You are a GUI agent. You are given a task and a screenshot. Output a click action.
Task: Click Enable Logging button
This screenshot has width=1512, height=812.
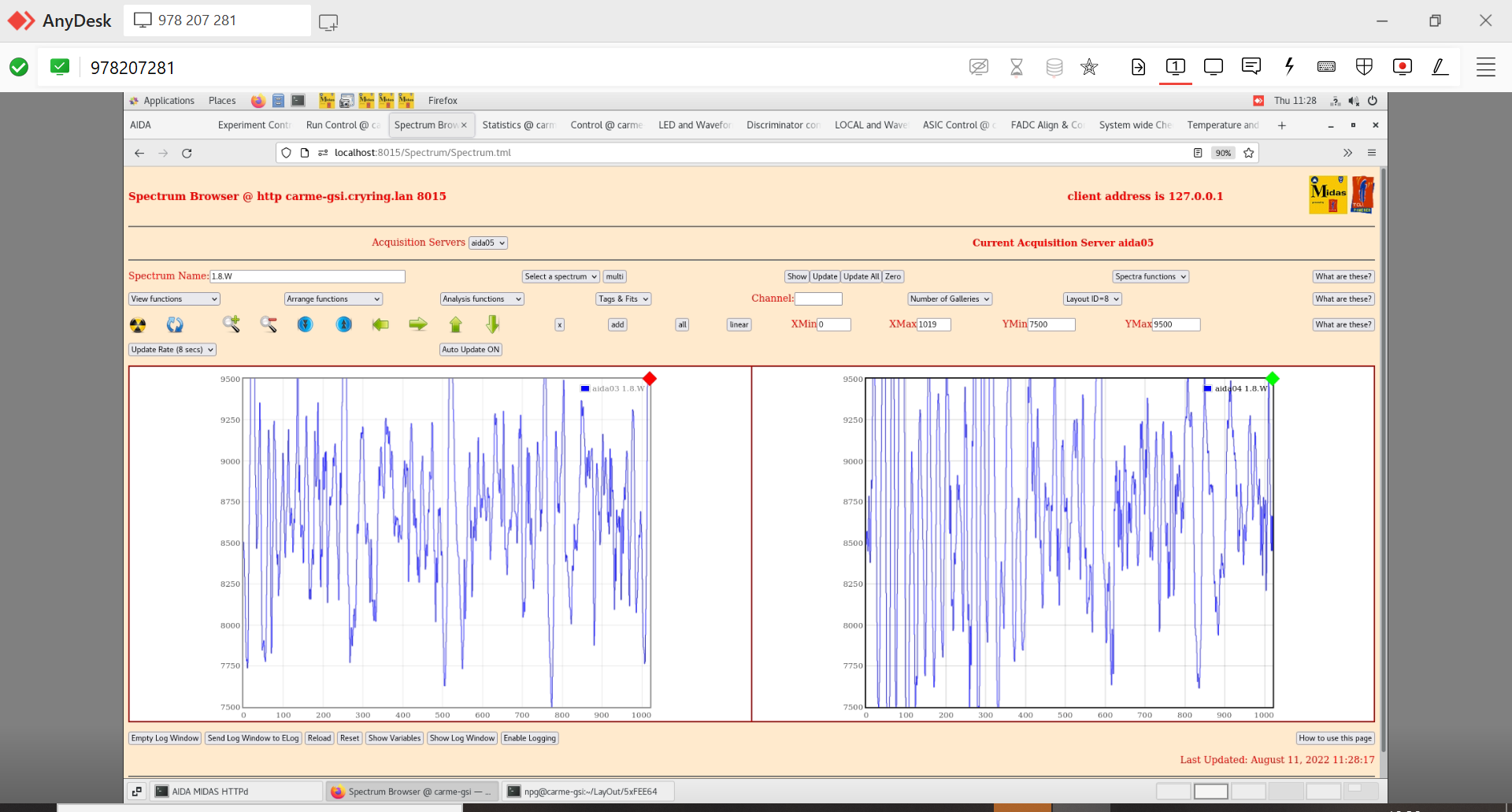(530, 738)
